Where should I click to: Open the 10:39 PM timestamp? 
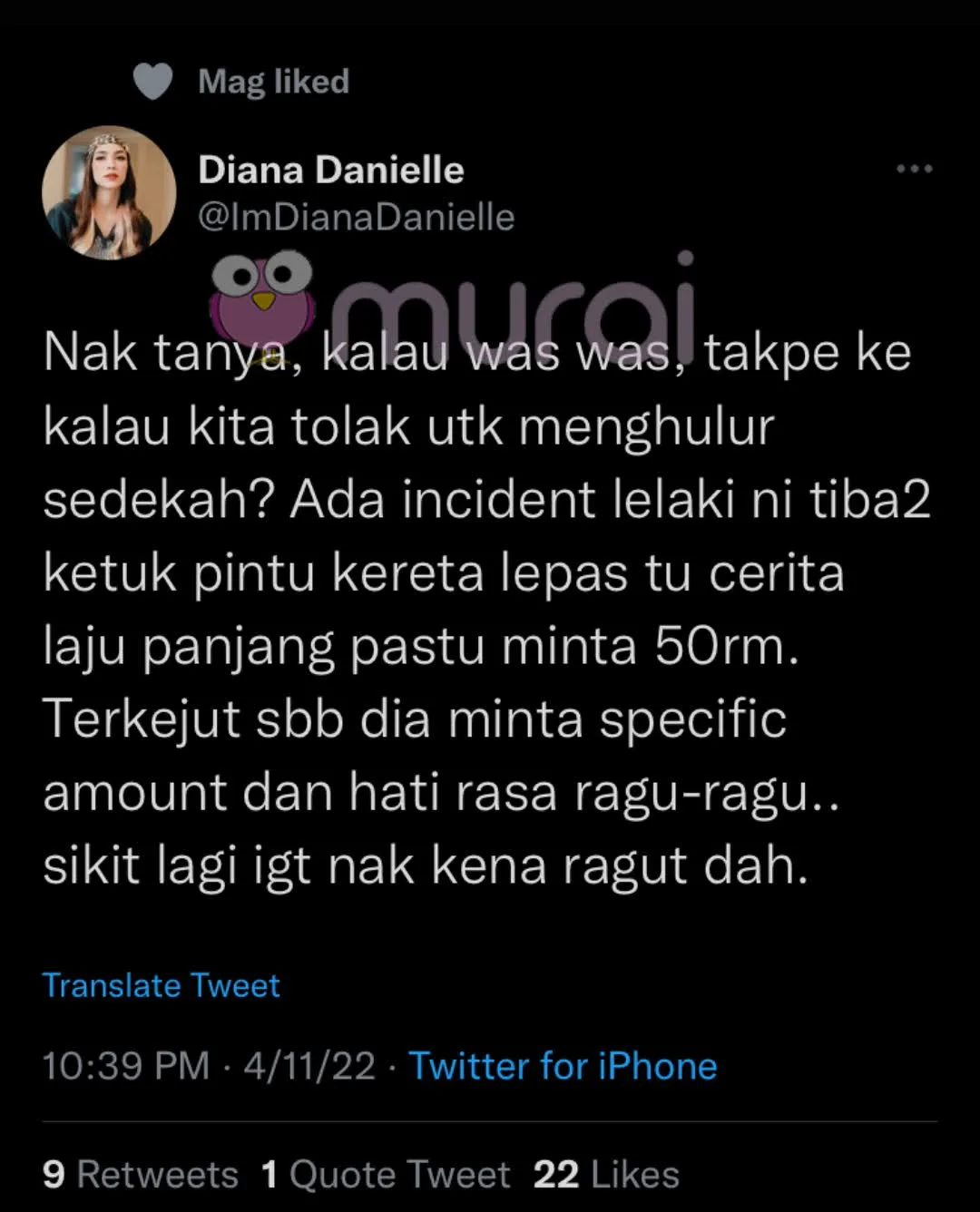pyautogui.click(x=126, y=1065)
